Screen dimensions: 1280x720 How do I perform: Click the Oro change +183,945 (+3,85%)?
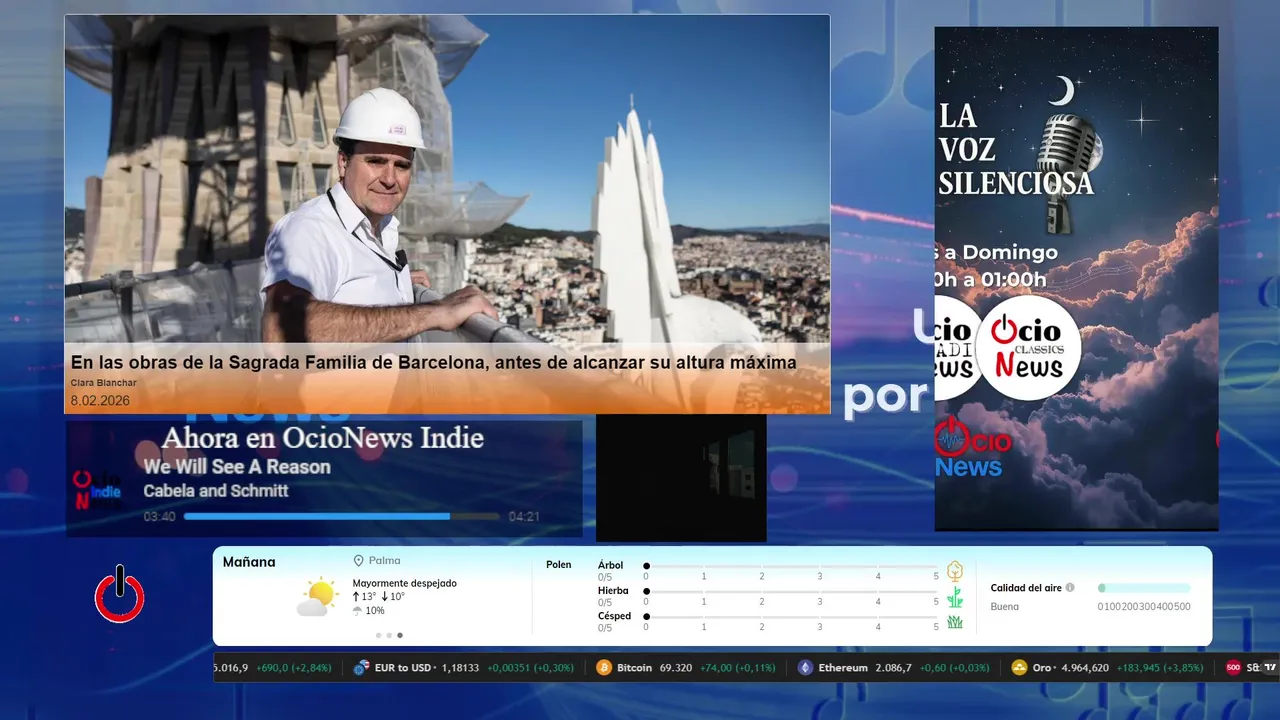coord(1159,667)
